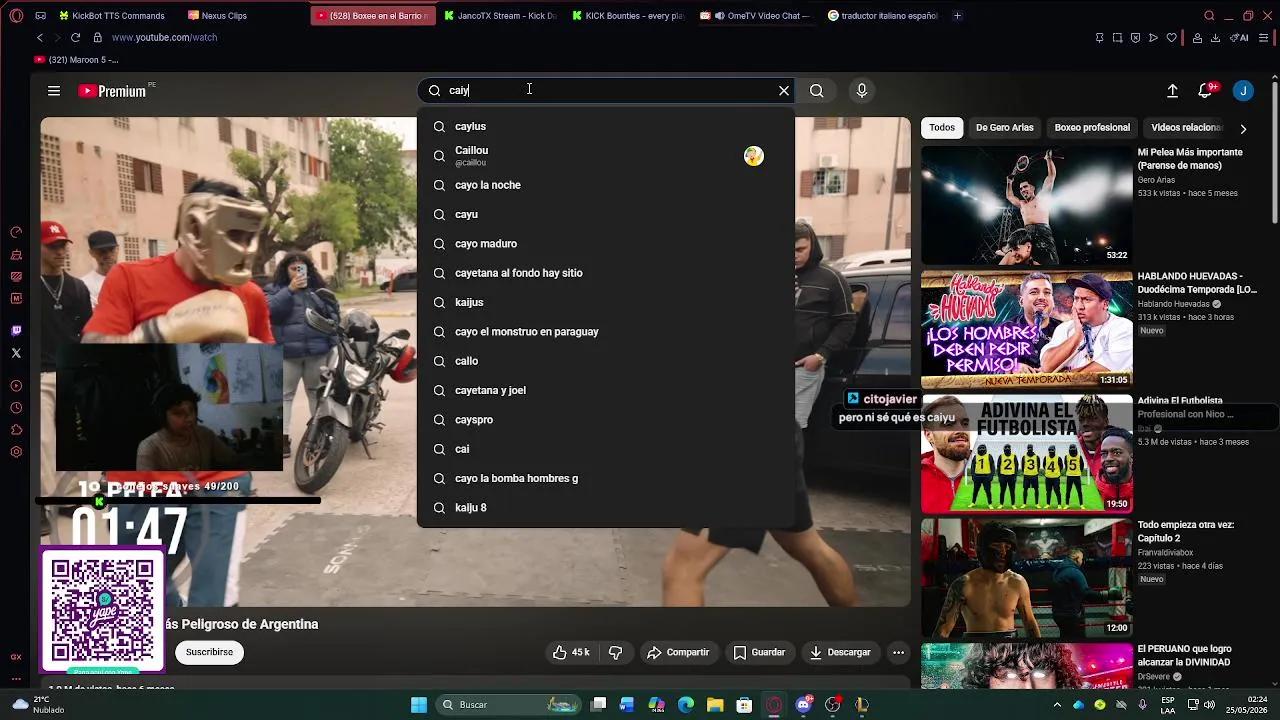The width and height of the screenshot is (1280, 720).
Task: Switch to the 'OmeTV Video Chat' tab
Action: pos(757,16)
